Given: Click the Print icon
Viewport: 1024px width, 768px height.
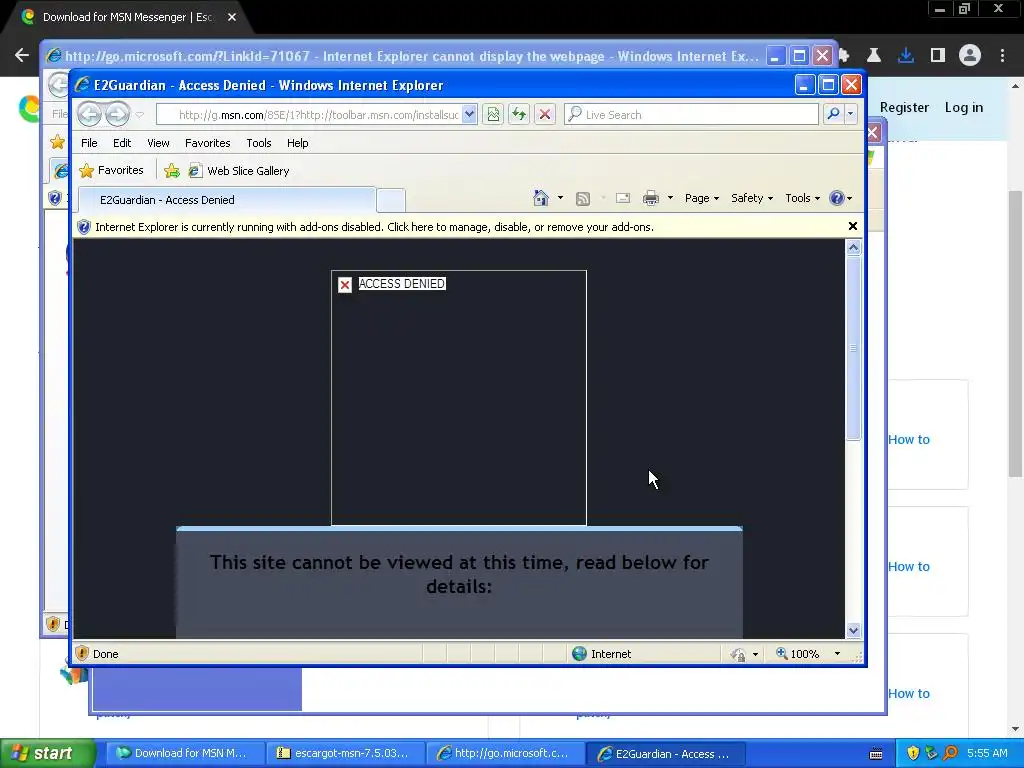Looking at the screenshot, I should point(651,199).
